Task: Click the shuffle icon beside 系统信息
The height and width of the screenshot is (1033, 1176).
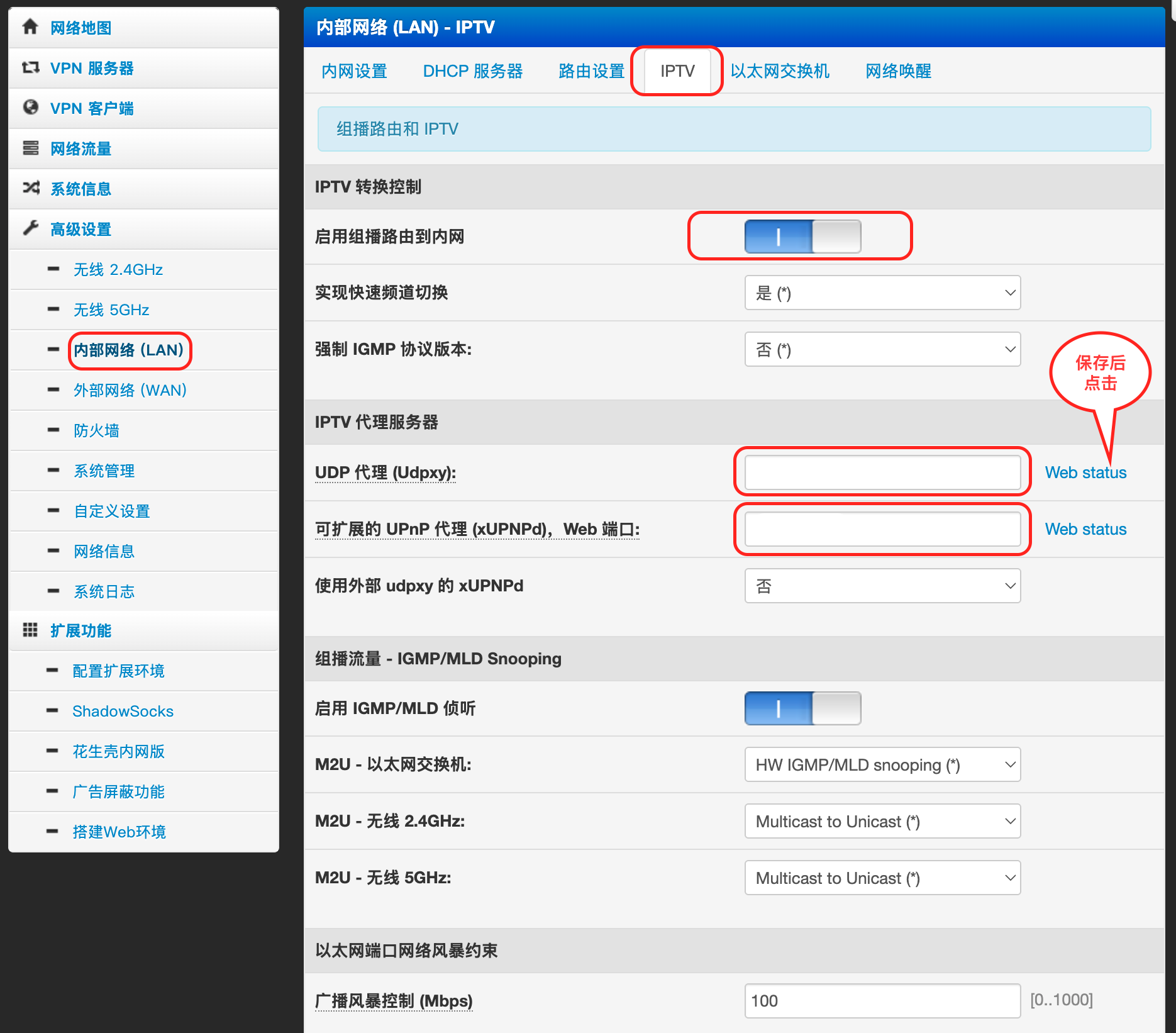Action: click(30, 188)
